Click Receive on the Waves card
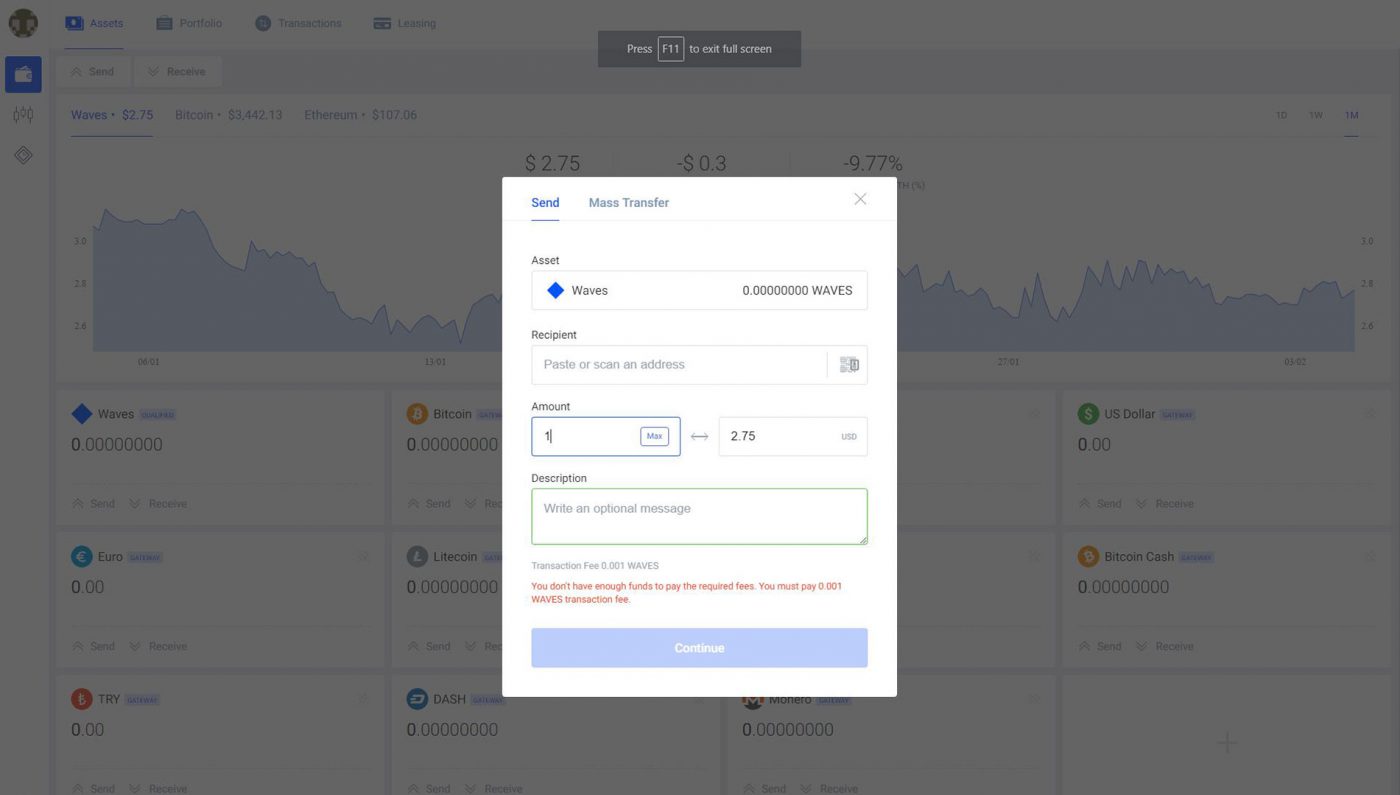Viewport: 1400px width, 795px height. (158, 504)
